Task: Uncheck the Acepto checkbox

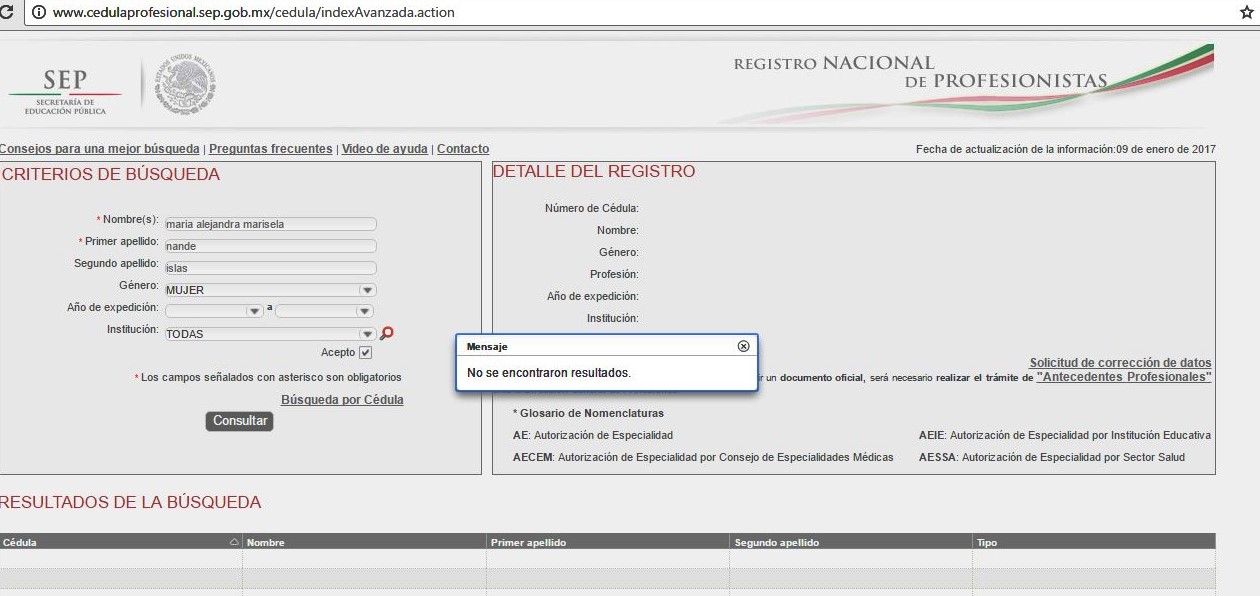Action: coord(365,353)
